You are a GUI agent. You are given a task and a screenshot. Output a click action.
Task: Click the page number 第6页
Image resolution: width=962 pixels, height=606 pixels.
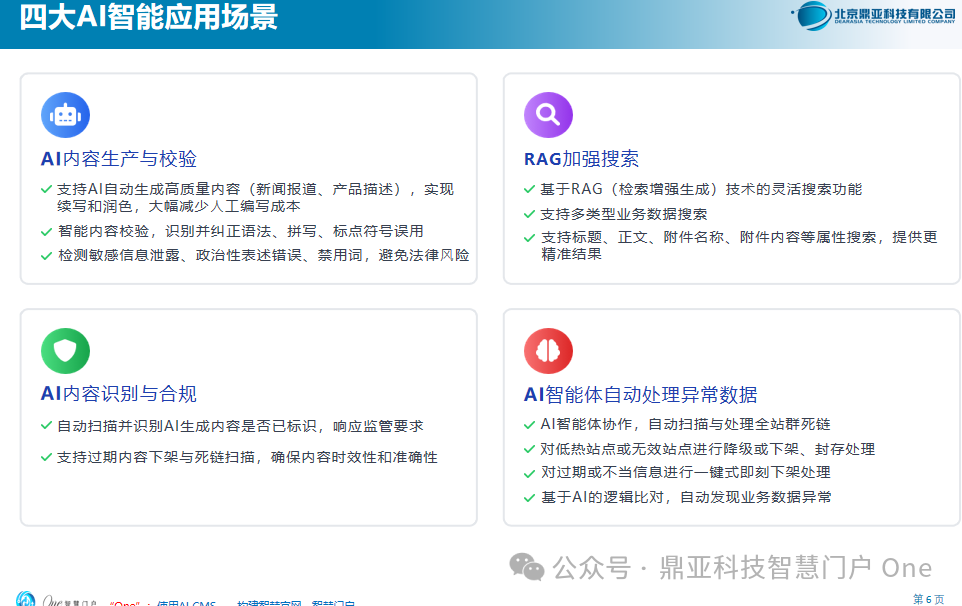[x=928, y=599]
